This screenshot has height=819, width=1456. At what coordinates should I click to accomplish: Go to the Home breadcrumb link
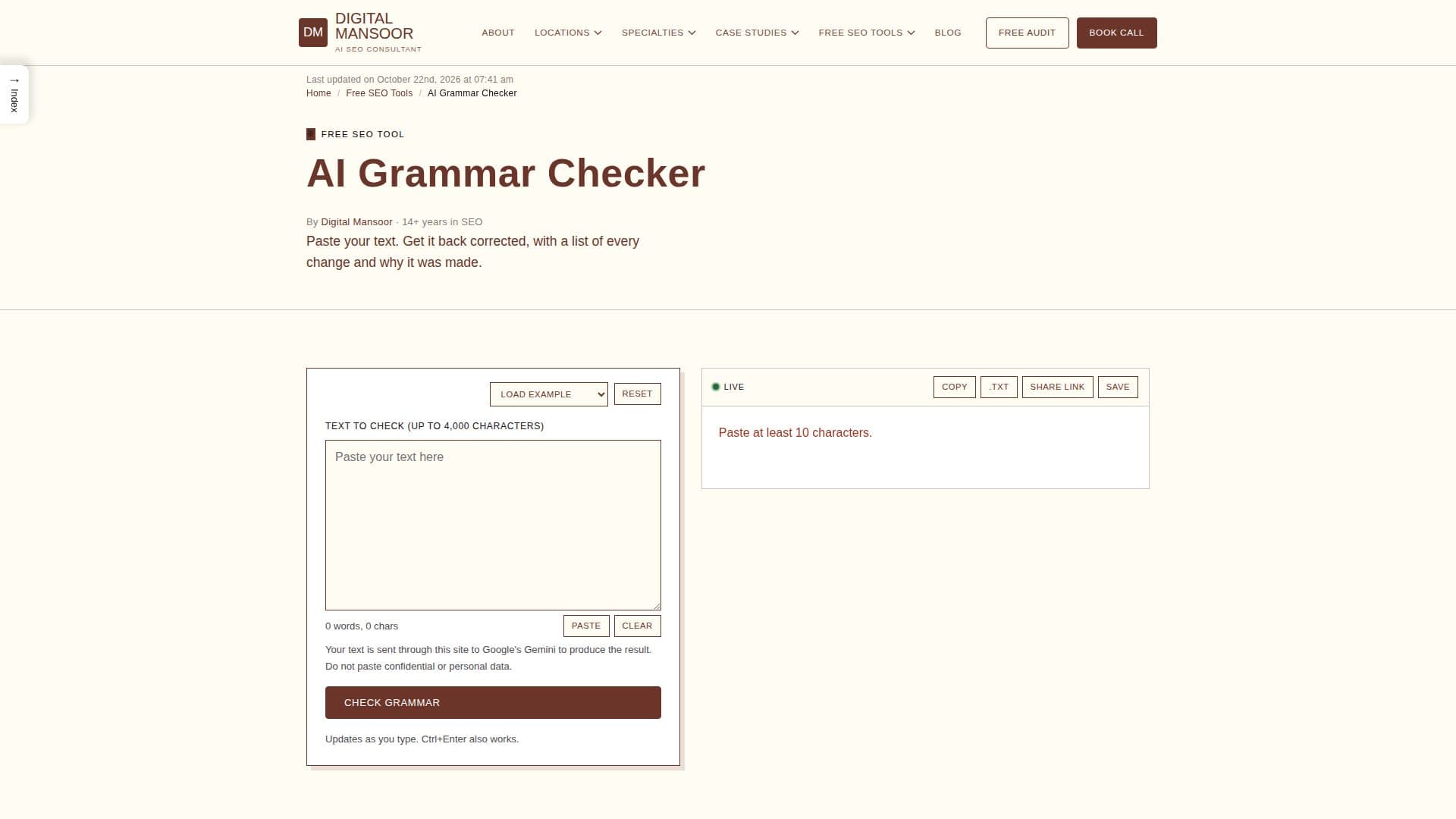point(318,93)
